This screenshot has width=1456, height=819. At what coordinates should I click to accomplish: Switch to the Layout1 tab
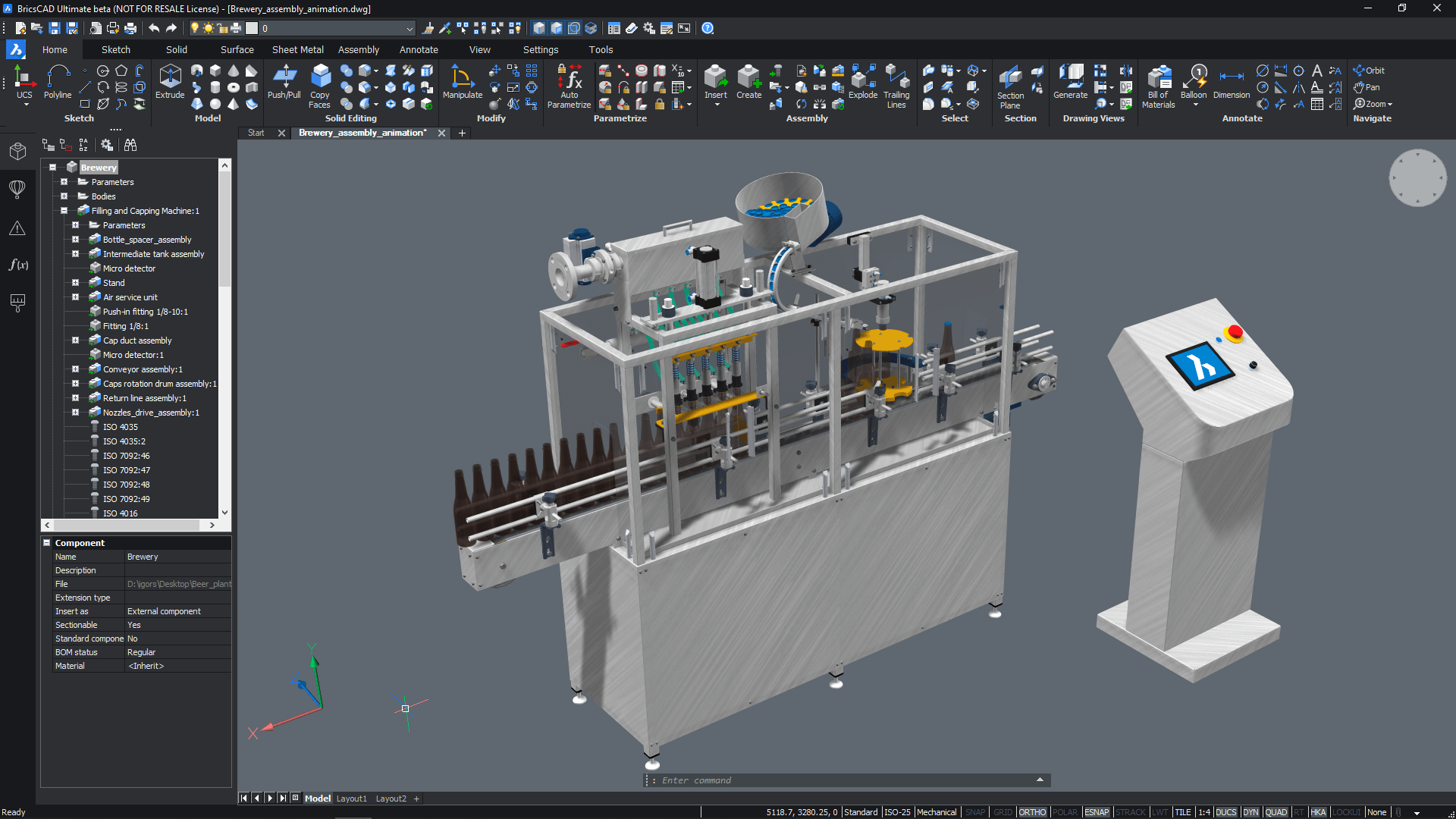click(x=351, y=799)
